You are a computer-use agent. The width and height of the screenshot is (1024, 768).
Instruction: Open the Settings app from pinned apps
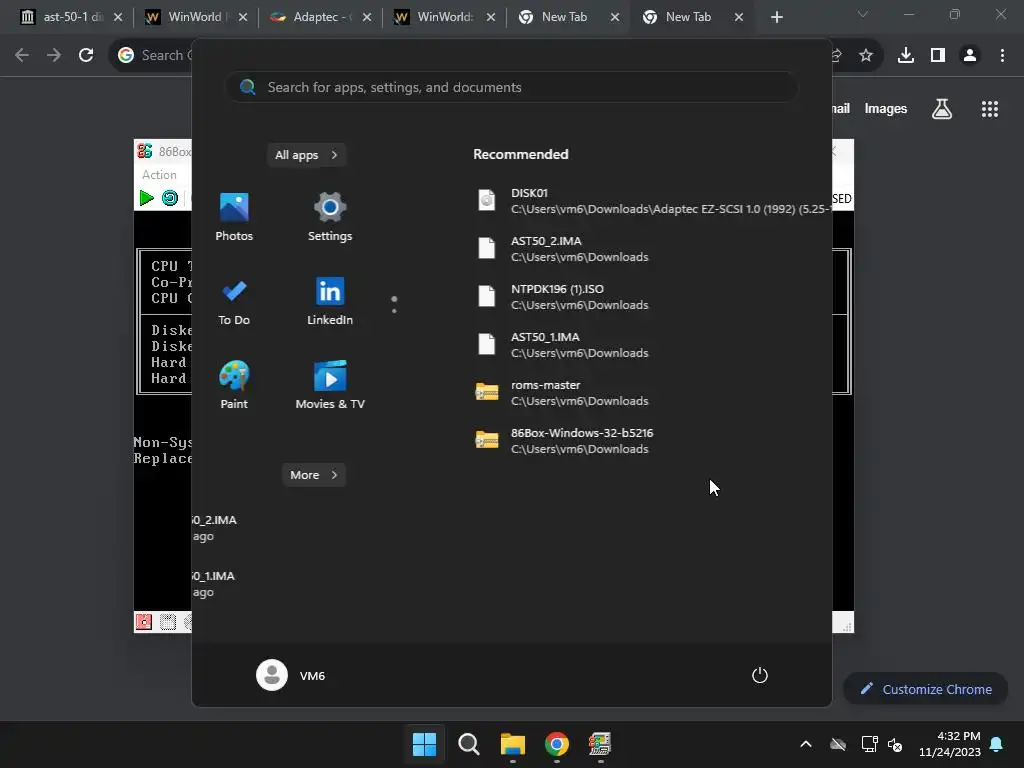pos(330,217)
